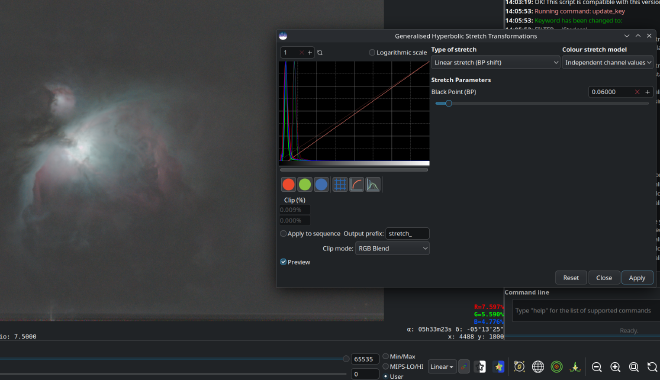Click the astrometry annotation target icon

point(519,367)
